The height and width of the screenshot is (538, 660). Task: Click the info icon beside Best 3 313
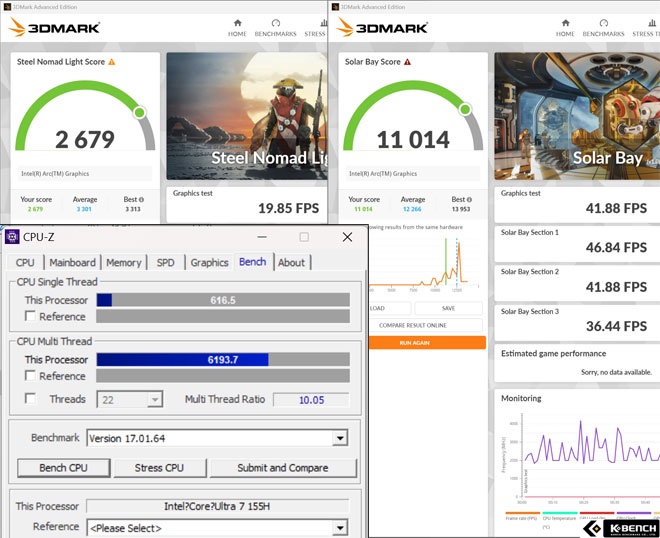(141, 200)
